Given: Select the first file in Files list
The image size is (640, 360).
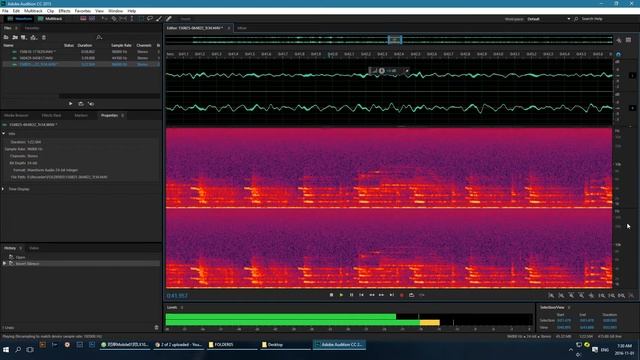Looking at the screenshot, I should [81, 52].
